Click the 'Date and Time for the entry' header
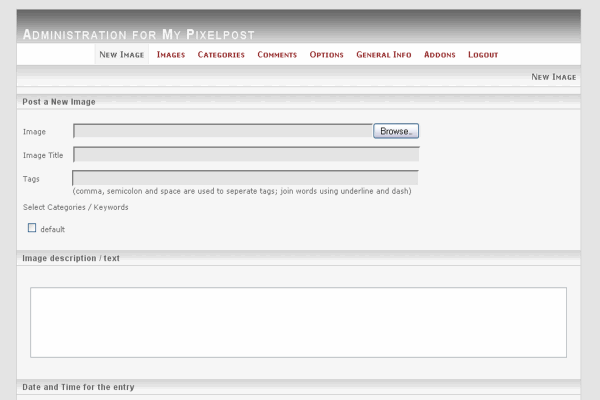Screen dimensions: 600x400 pyautogui.click(x=78, y=387)
